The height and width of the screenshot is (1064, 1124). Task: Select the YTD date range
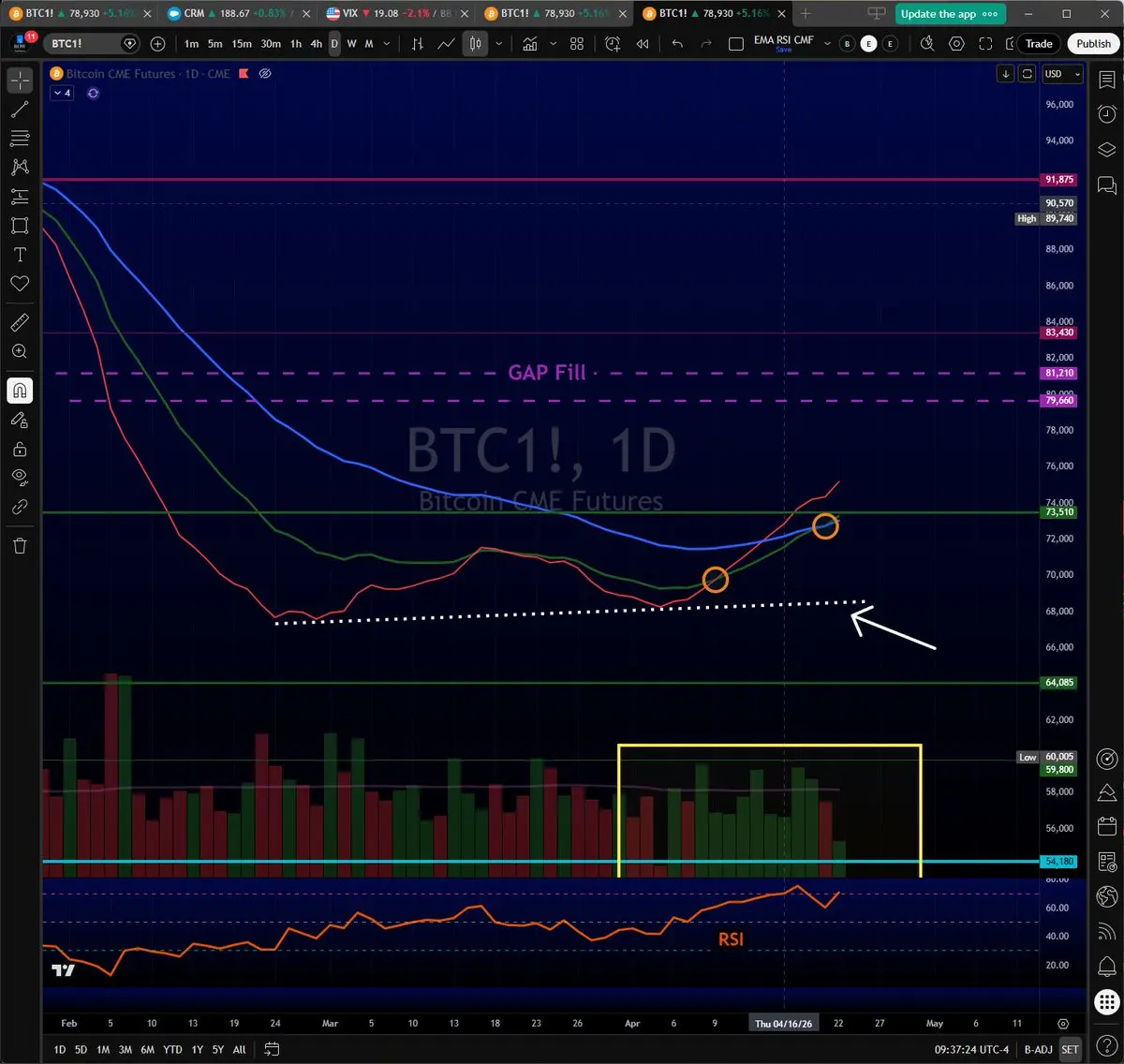pos(172,1050)
